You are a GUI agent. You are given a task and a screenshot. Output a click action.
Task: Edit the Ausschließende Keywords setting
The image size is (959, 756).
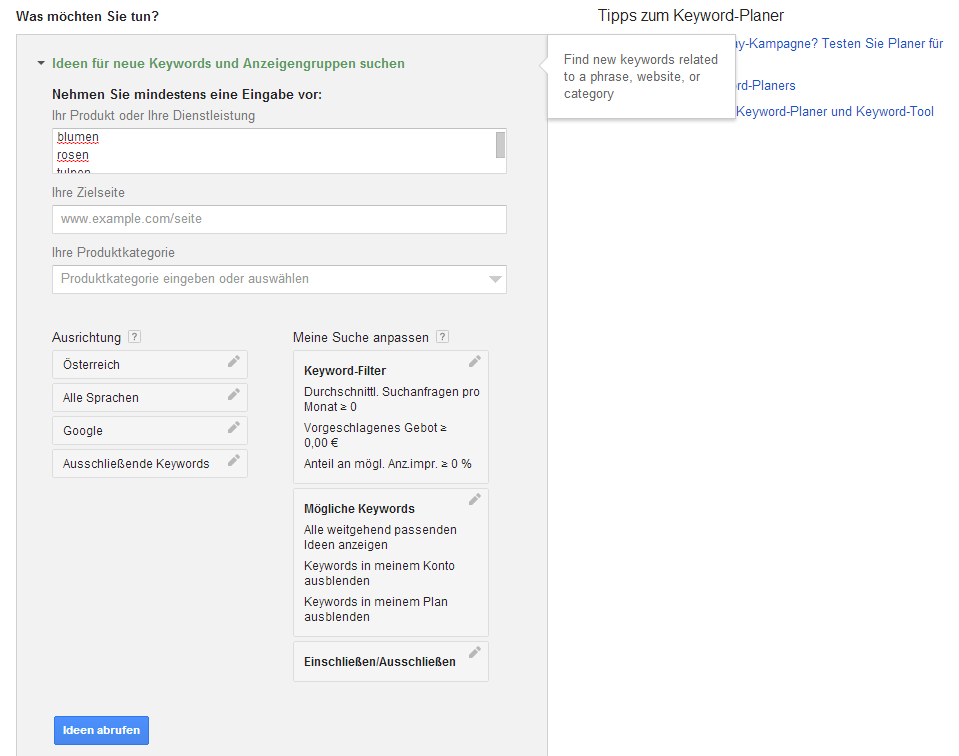235,463
